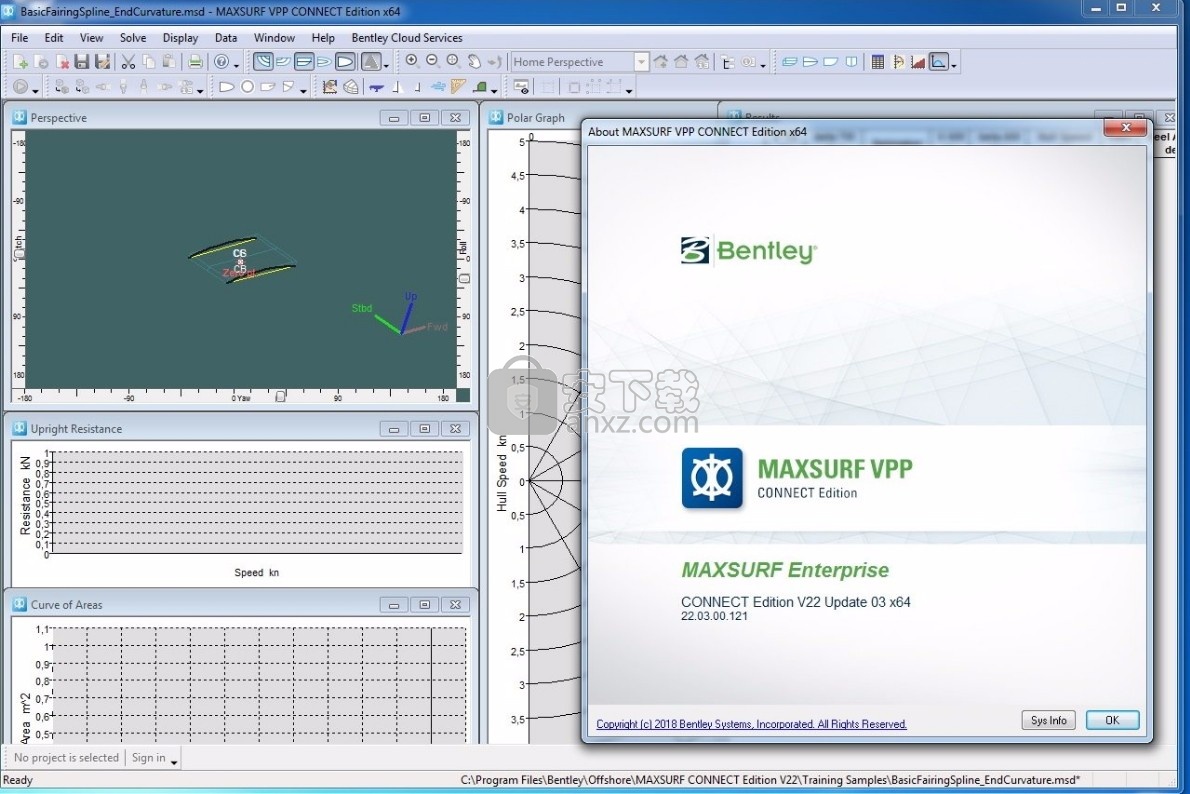Click the Bentley logo in About dialog
The image size is (1190, 794).
748,250
